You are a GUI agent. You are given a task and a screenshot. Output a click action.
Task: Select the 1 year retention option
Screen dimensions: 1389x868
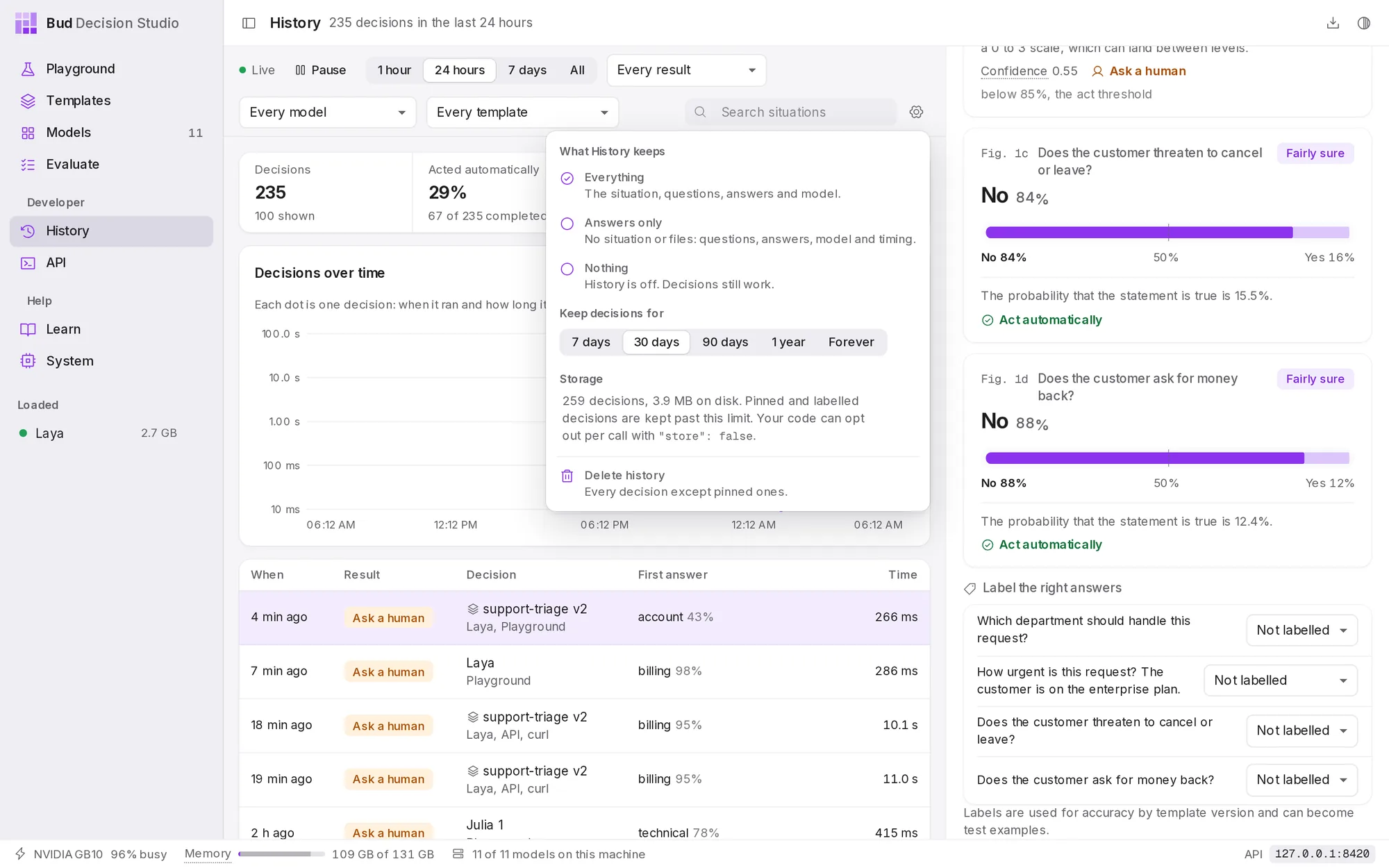(x=788, y=342)
